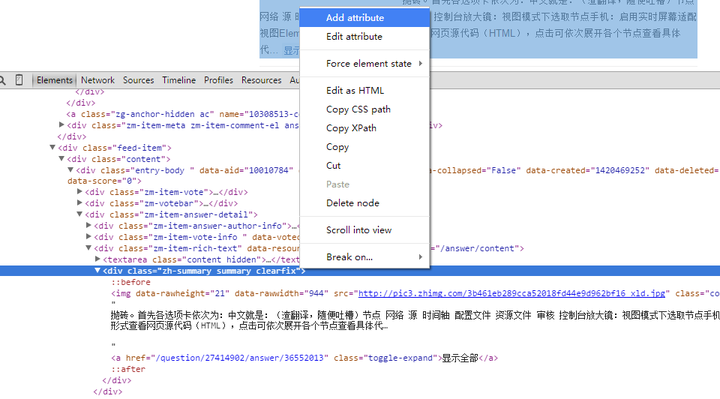Switch to the Elements tab
The image size is (720, 399).
[55, 80]
